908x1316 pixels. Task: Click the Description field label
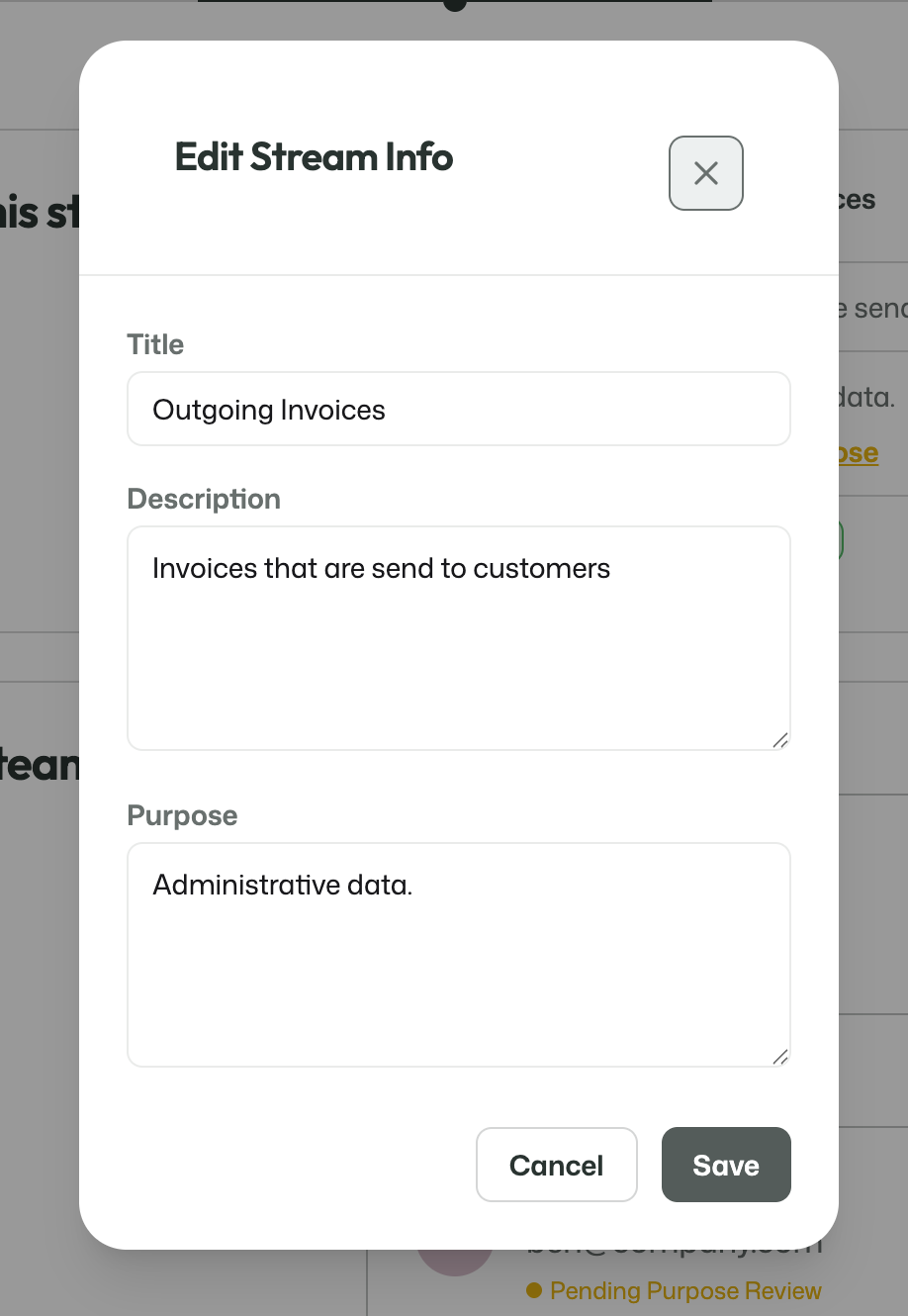click(x=204, y=499)
